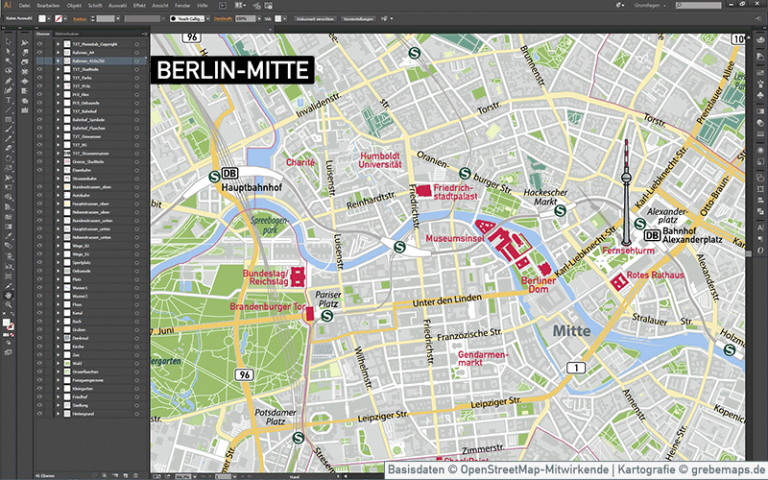Image resolution: width=768 pixels, height=480 pixels.
Task: Open the Effekt menu
Action: coord(139,5)
